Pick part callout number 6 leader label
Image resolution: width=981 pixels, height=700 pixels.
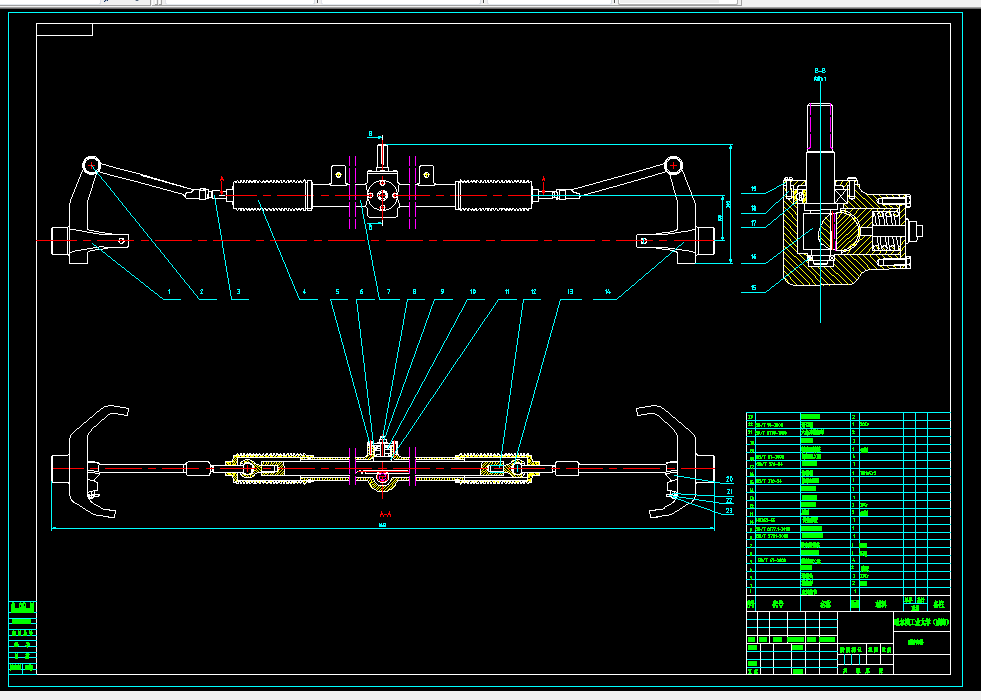(362, 292)
